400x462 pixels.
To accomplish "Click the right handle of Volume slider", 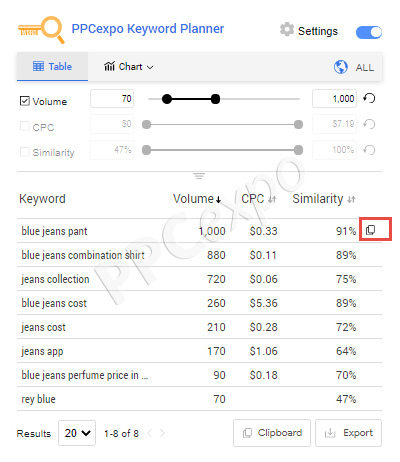I will coord(216,99).
